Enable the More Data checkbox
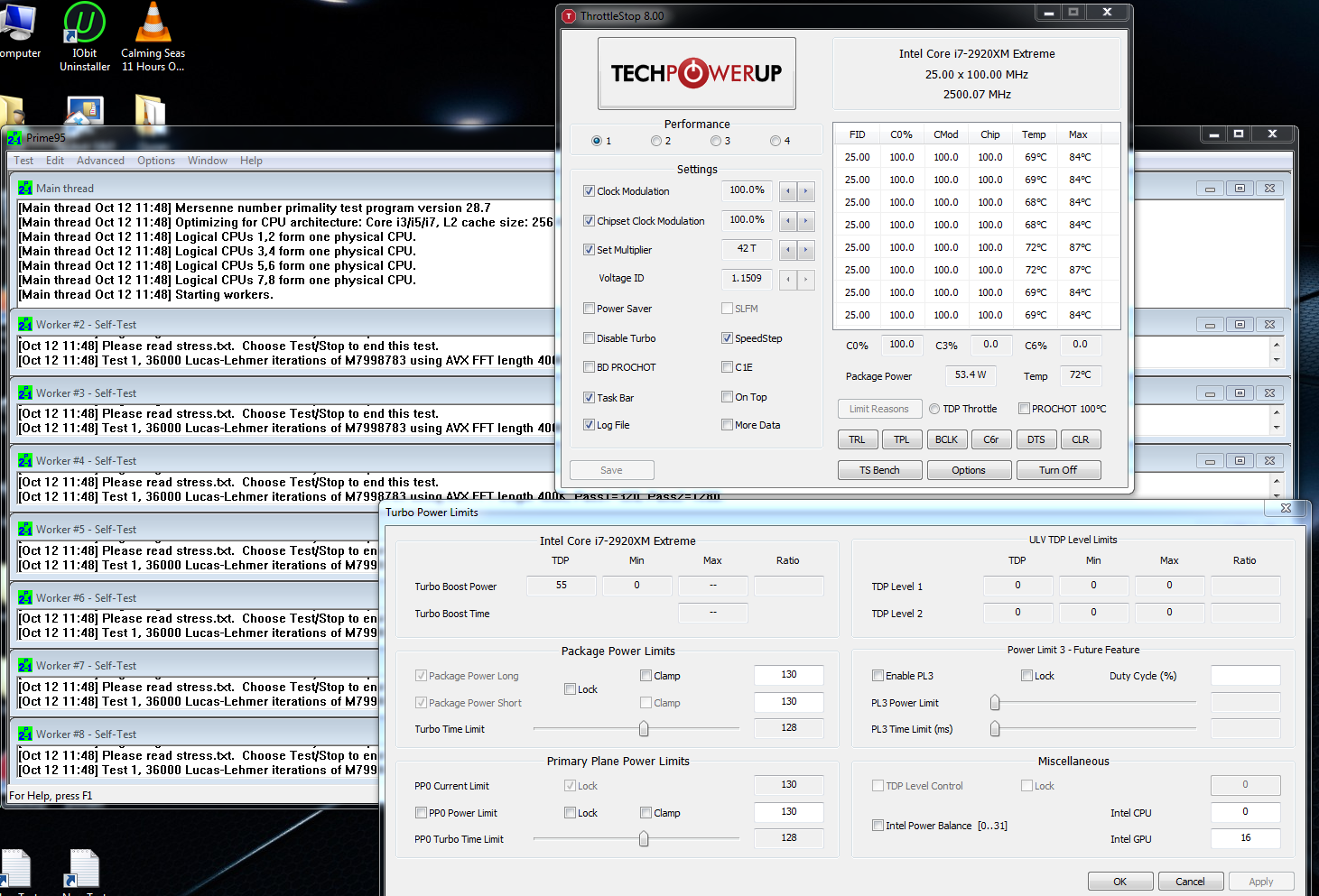This screenshot has height=896, width=1319. 727,425
